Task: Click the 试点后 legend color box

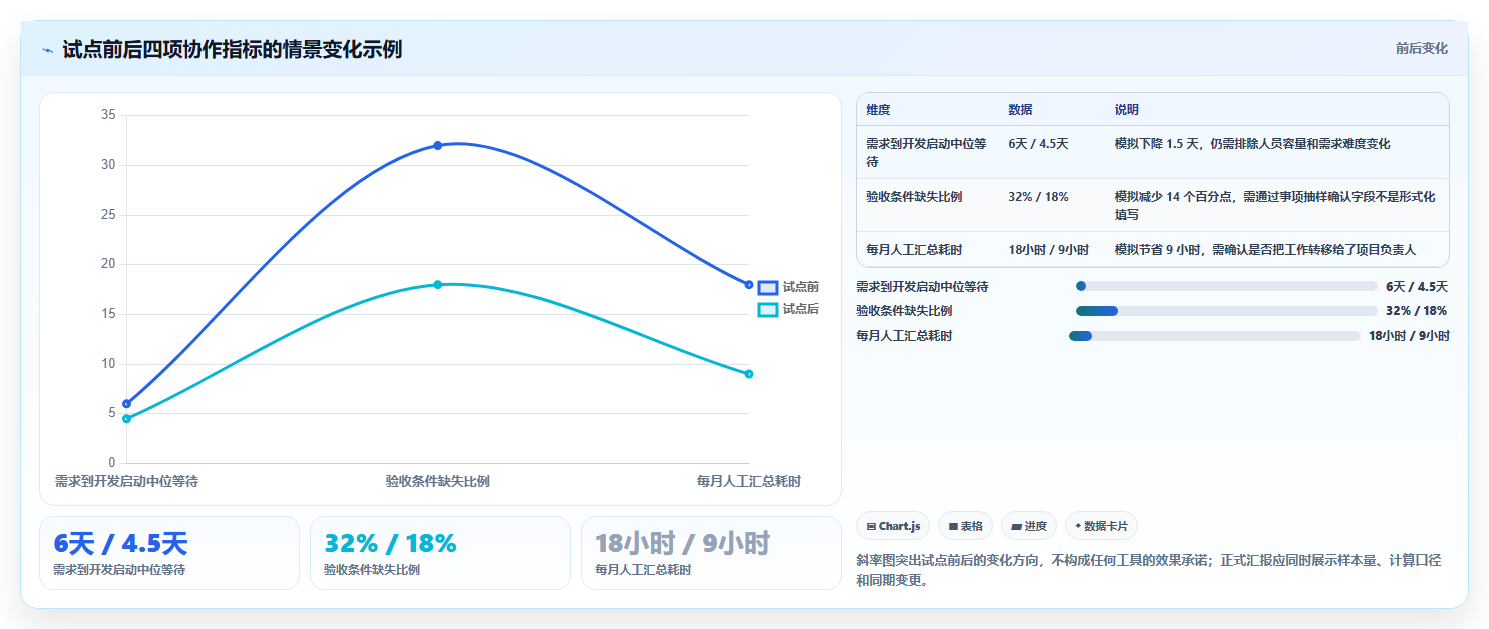Action: click(x=768, y=310)
